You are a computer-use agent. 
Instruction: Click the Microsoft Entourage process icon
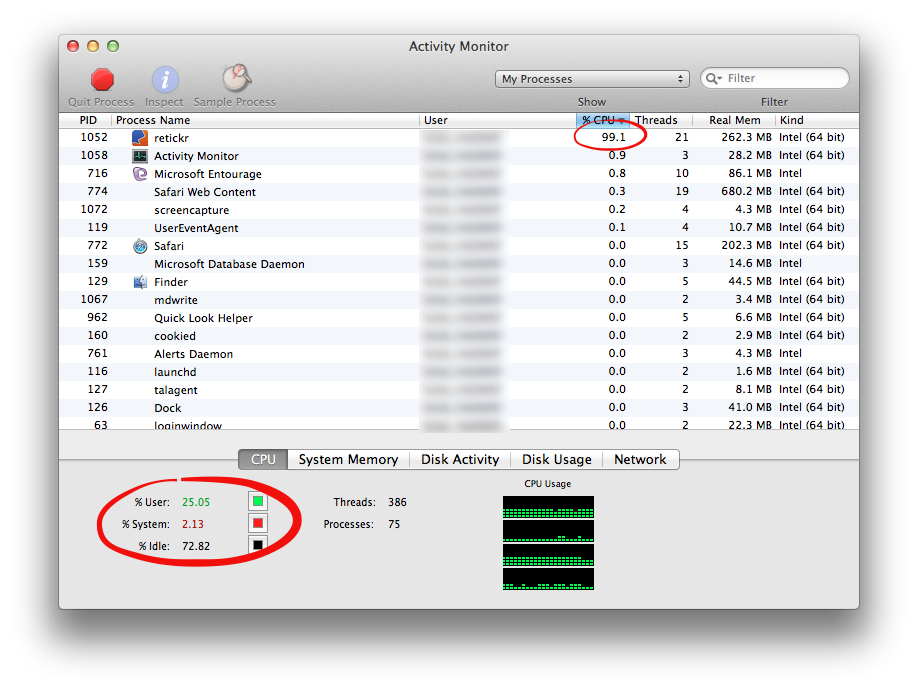[140, 174]
